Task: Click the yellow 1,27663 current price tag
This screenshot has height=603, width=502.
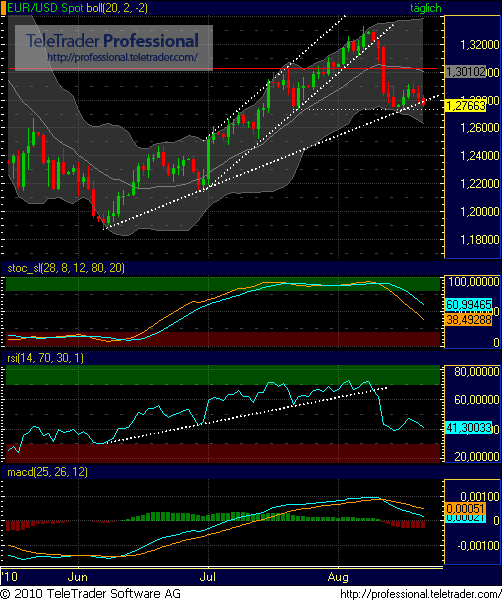Action: point(465,106)
